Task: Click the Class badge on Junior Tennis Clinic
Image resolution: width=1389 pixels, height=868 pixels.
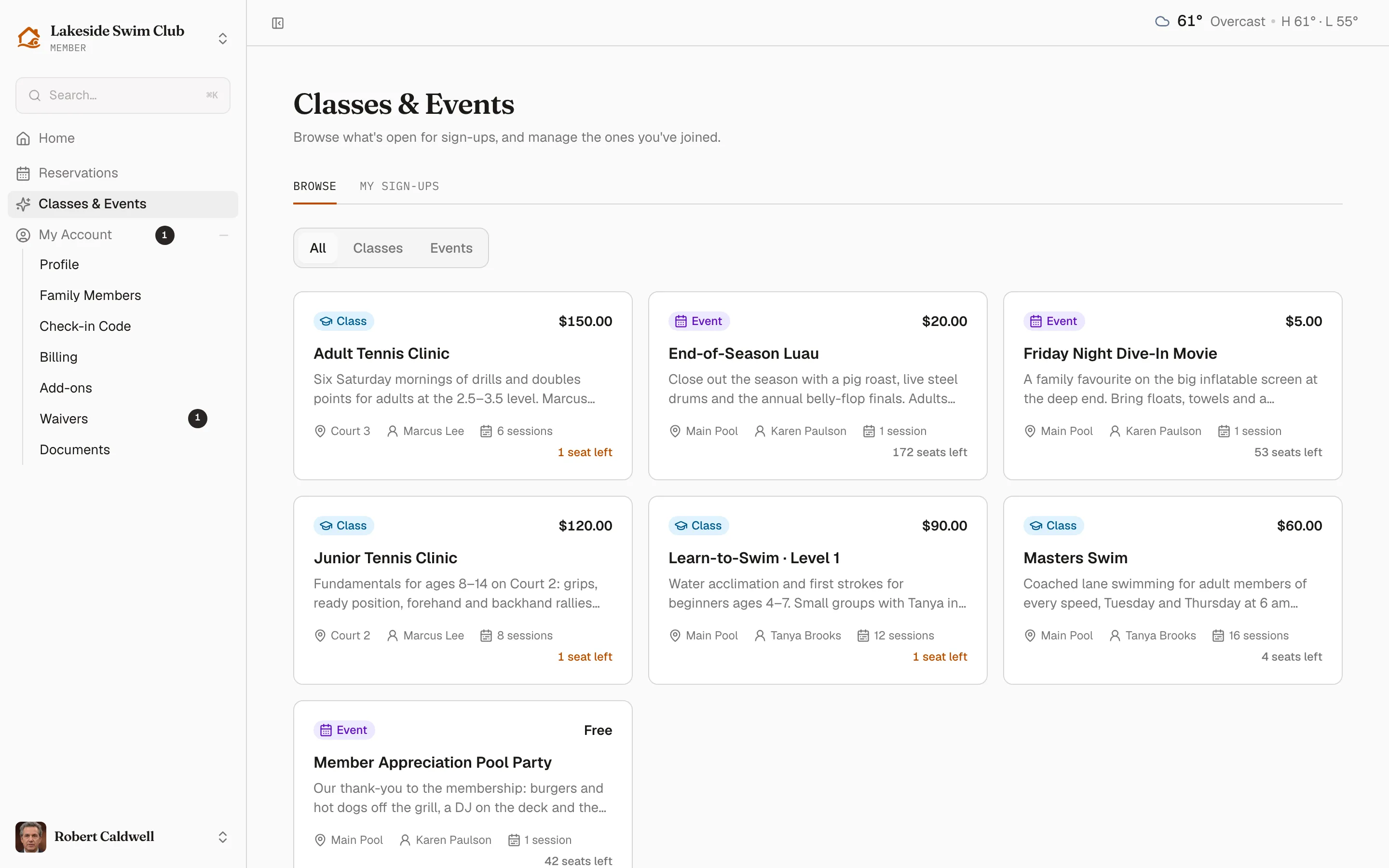Action: [x=343, y=525]
